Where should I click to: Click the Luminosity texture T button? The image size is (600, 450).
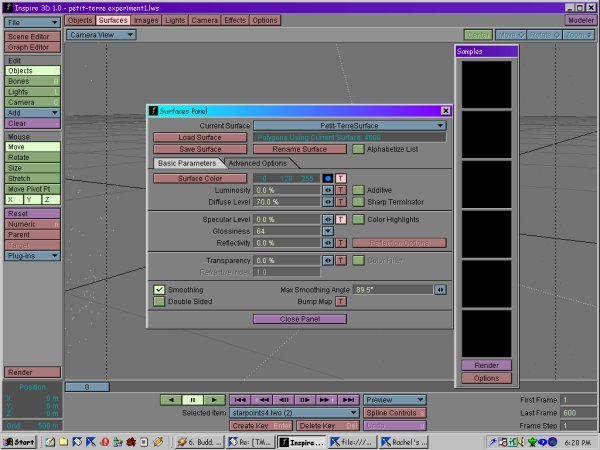coord(340,189)
